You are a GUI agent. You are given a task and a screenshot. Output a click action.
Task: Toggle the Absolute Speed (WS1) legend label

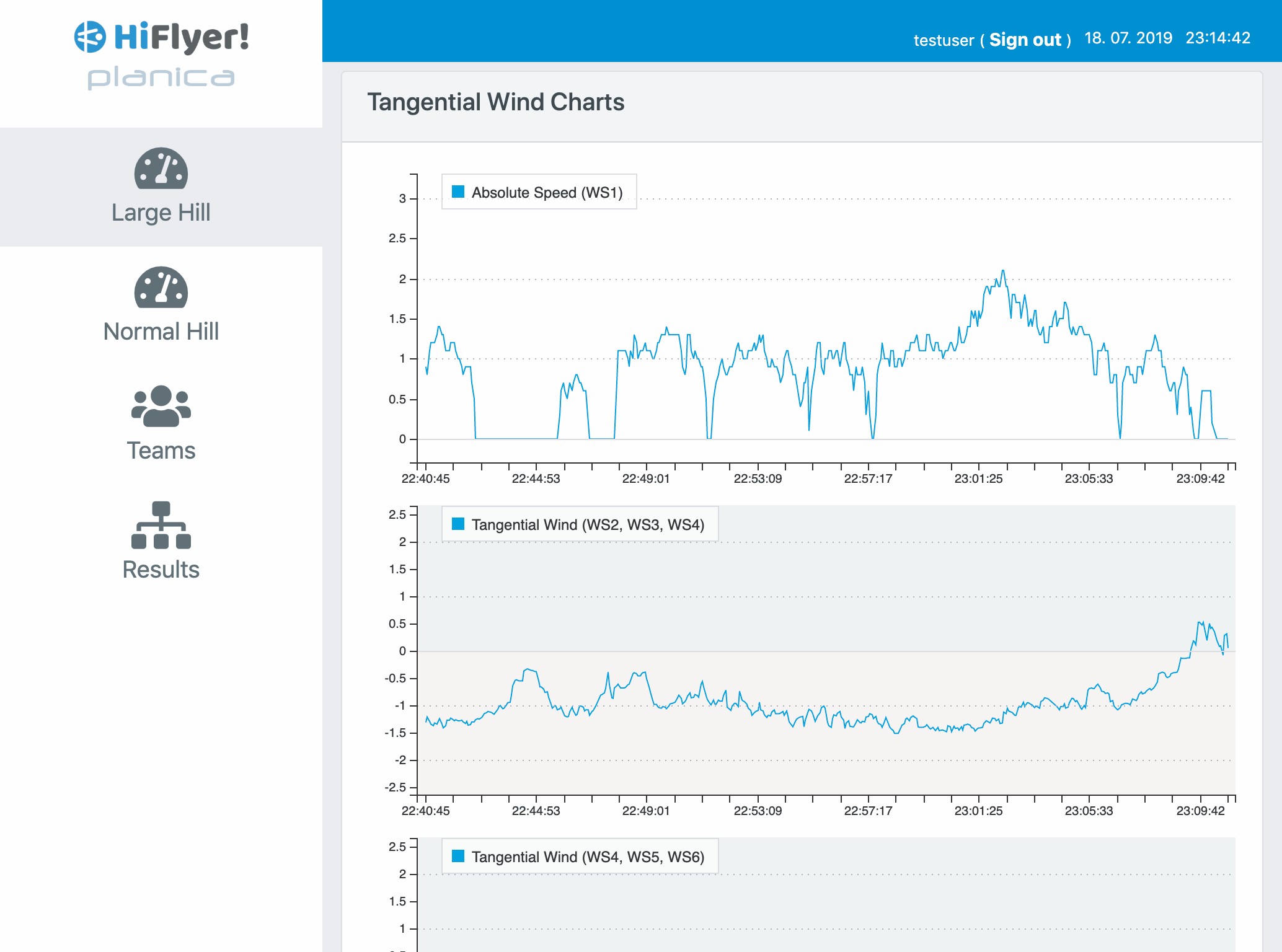click(547, 193)
